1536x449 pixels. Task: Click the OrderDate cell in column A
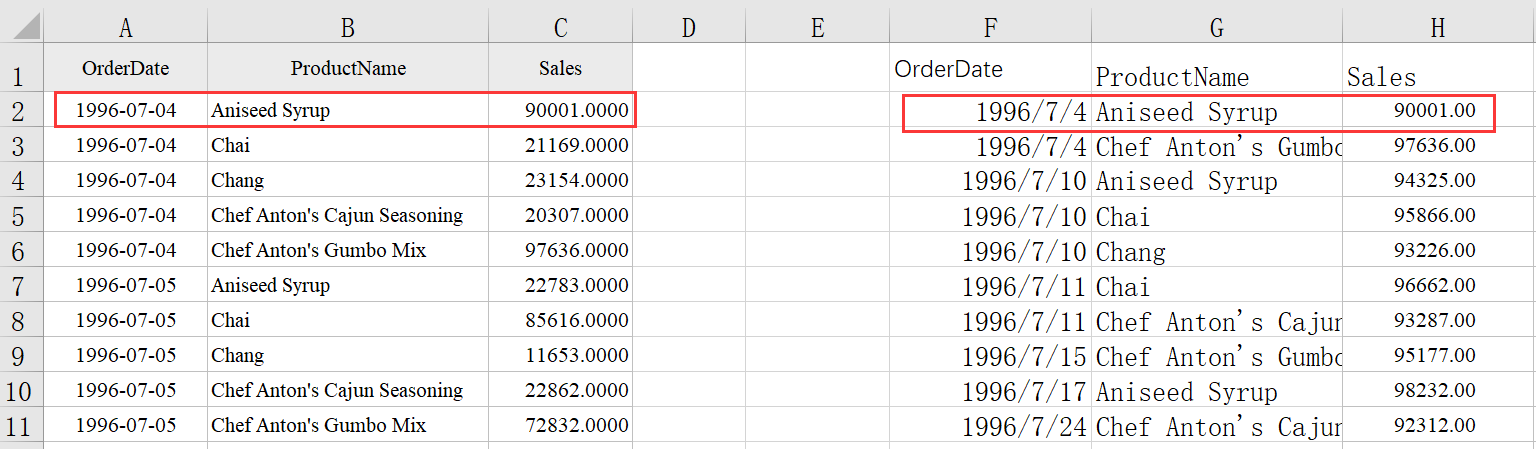pyautogui.click(x=125, y=69)
